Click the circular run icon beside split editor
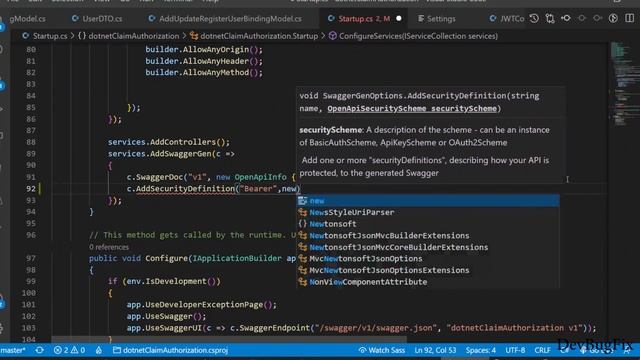This screenshot has width=640, height=360. tap(613, 18)
